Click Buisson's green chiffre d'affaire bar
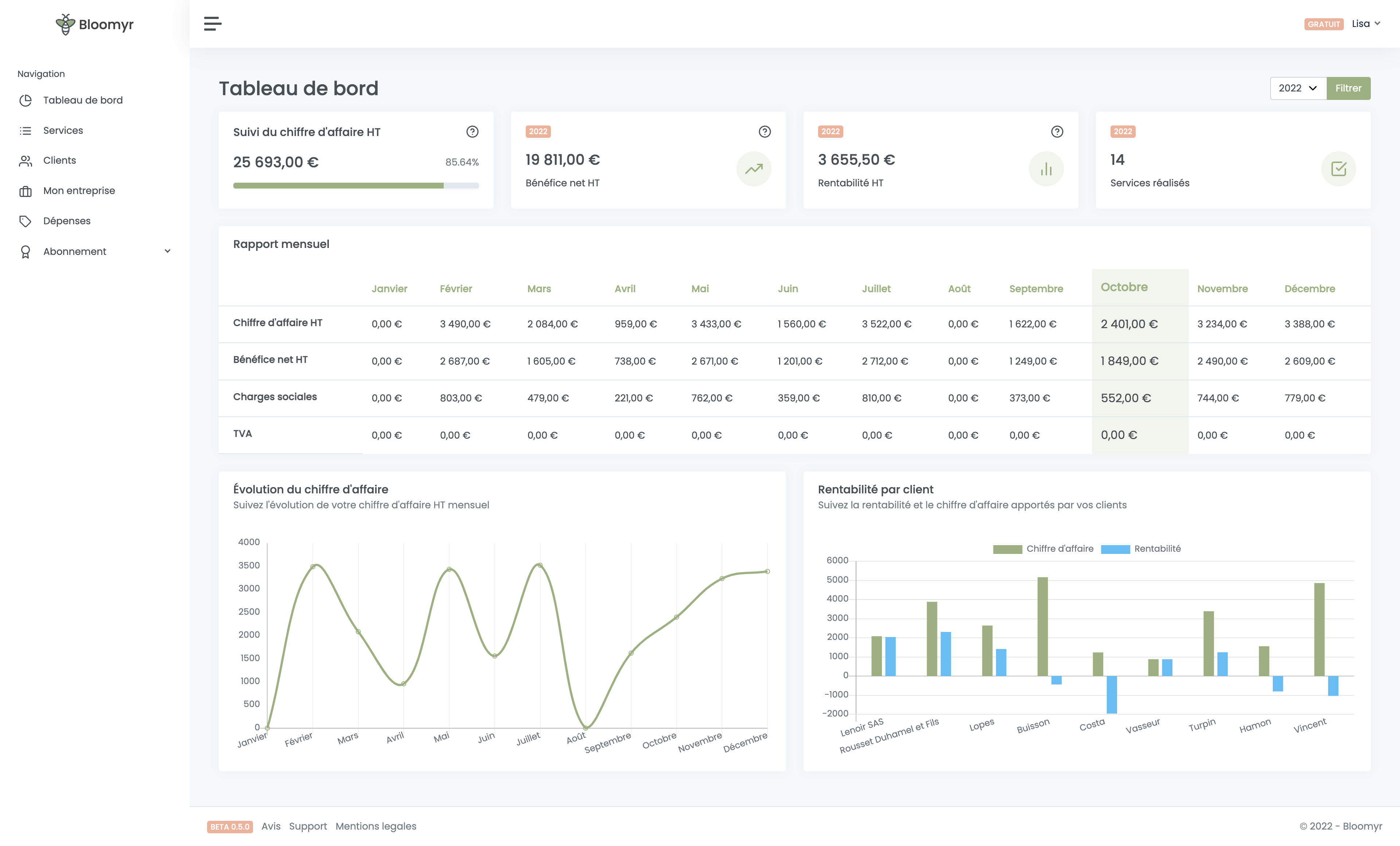 (1042, 626)
